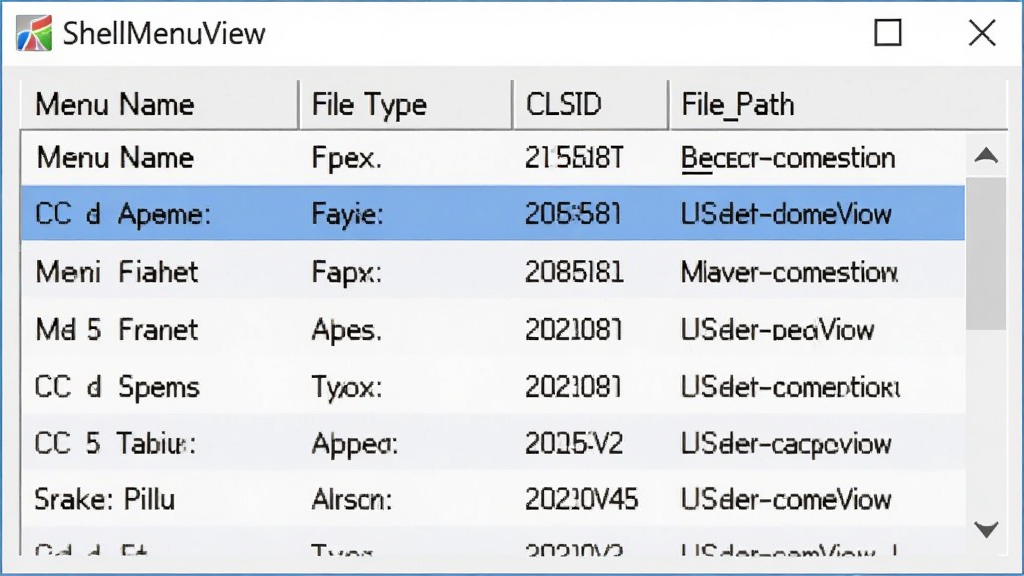Click the 'Miaver-comestion' file path

[x=790, y=272]
